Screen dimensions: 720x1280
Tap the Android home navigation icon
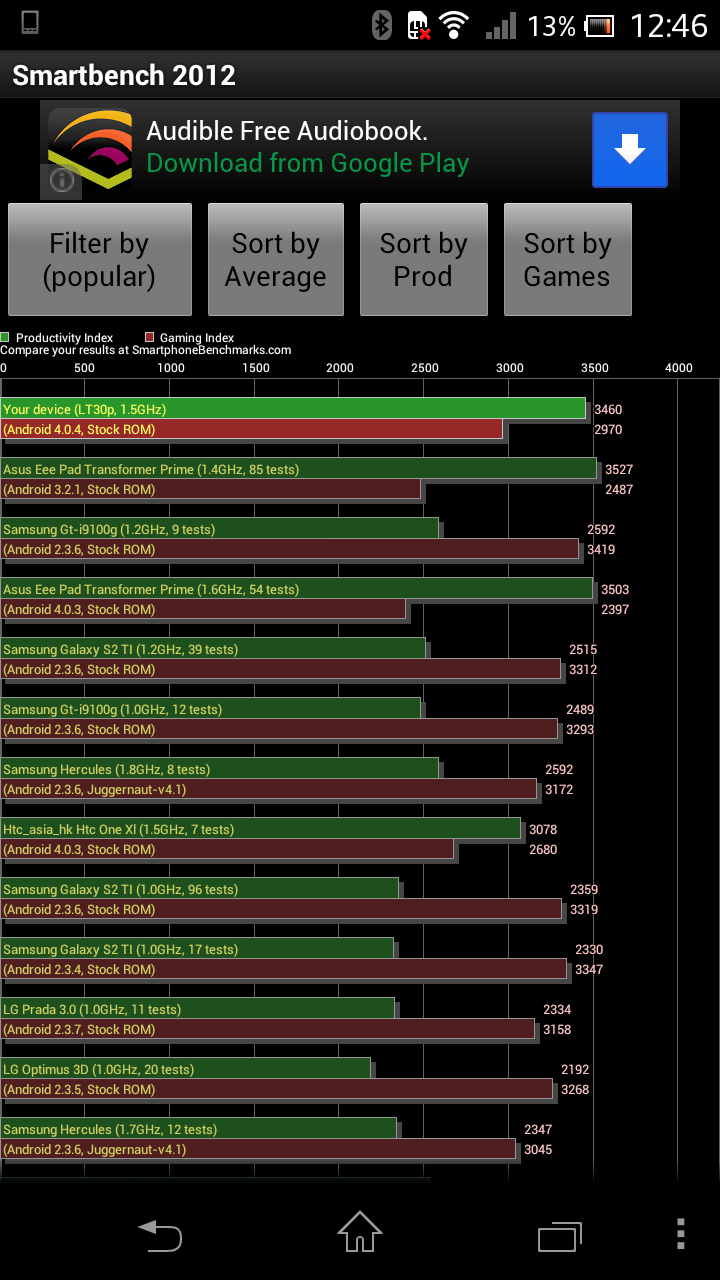pos(360,1232)
